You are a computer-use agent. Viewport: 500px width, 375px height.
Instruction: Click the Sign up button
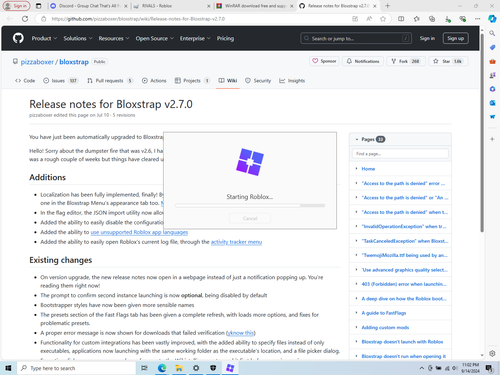point(455,38)
